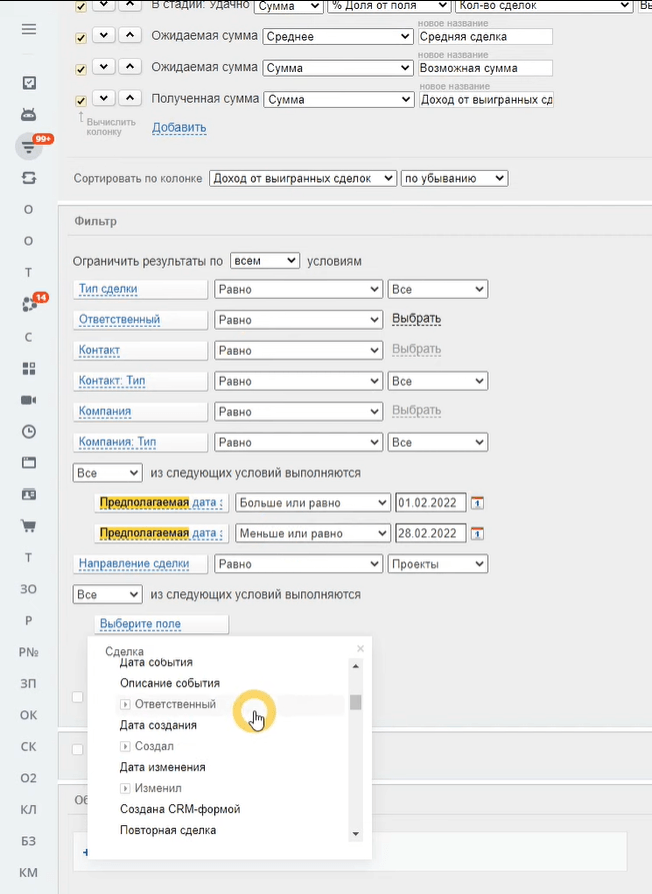Viewport: 652px width, 894px height.
Task: Select Дата создания in field list
Action: (x=158, y=725)
